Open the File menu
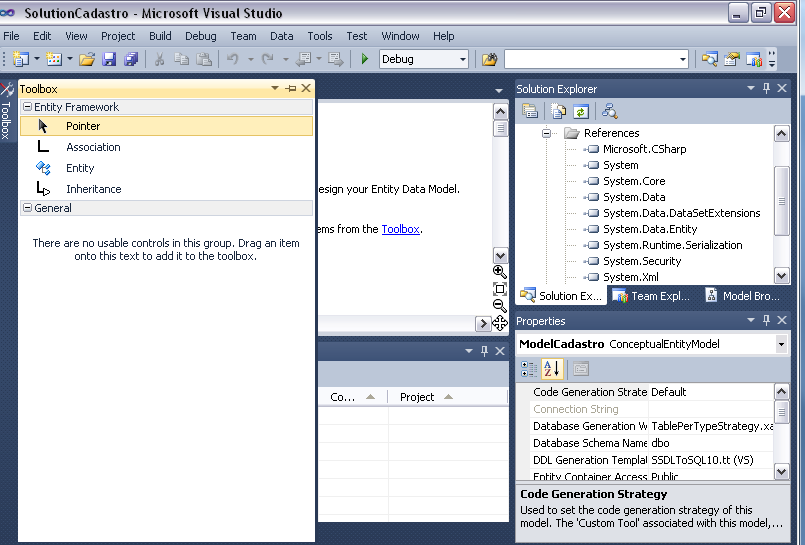 point(11,36)
